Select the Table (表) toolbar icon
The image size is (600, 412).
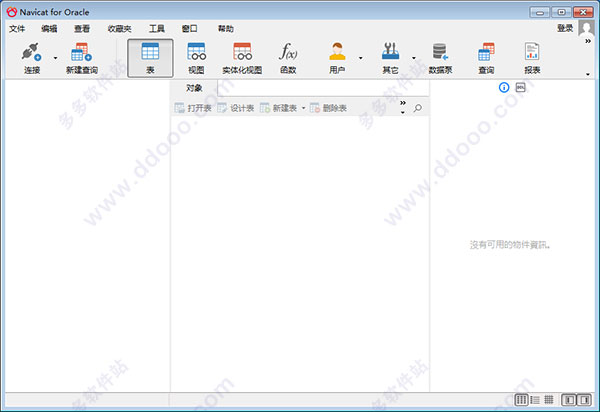[150, 58]
